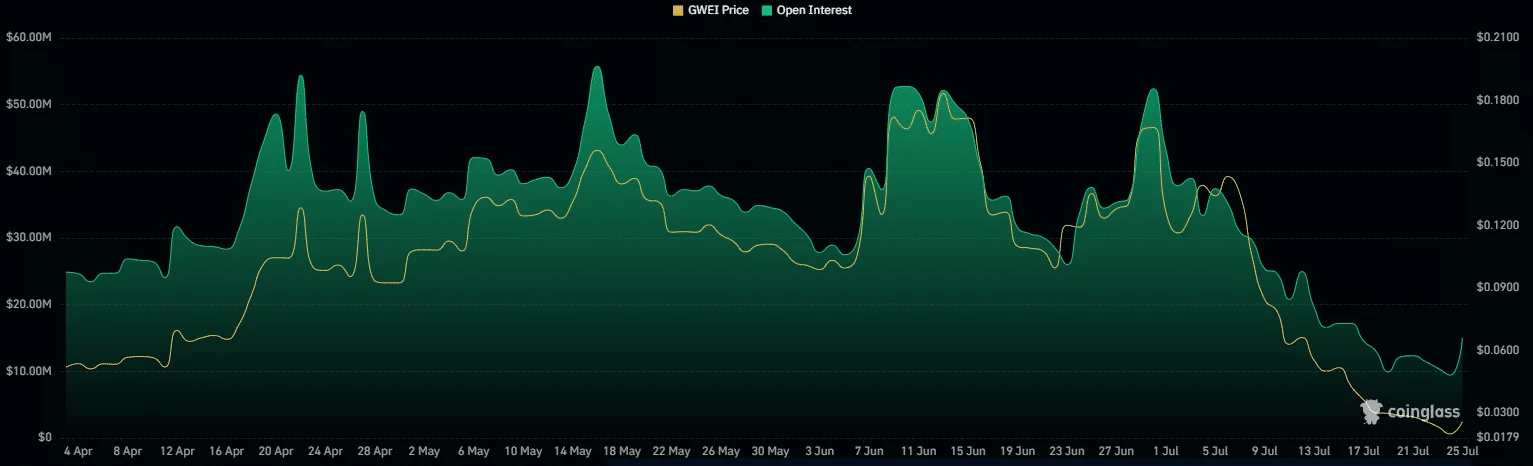Screen dimensions: 1533x466
Task: Click the 20 Apr date label
Action: click(x=276, y=452)
